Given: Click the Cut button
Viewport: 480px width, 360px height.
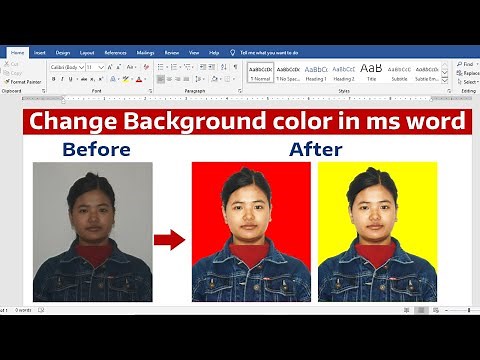Looking at the screenshot, I should tap(12, 64).
